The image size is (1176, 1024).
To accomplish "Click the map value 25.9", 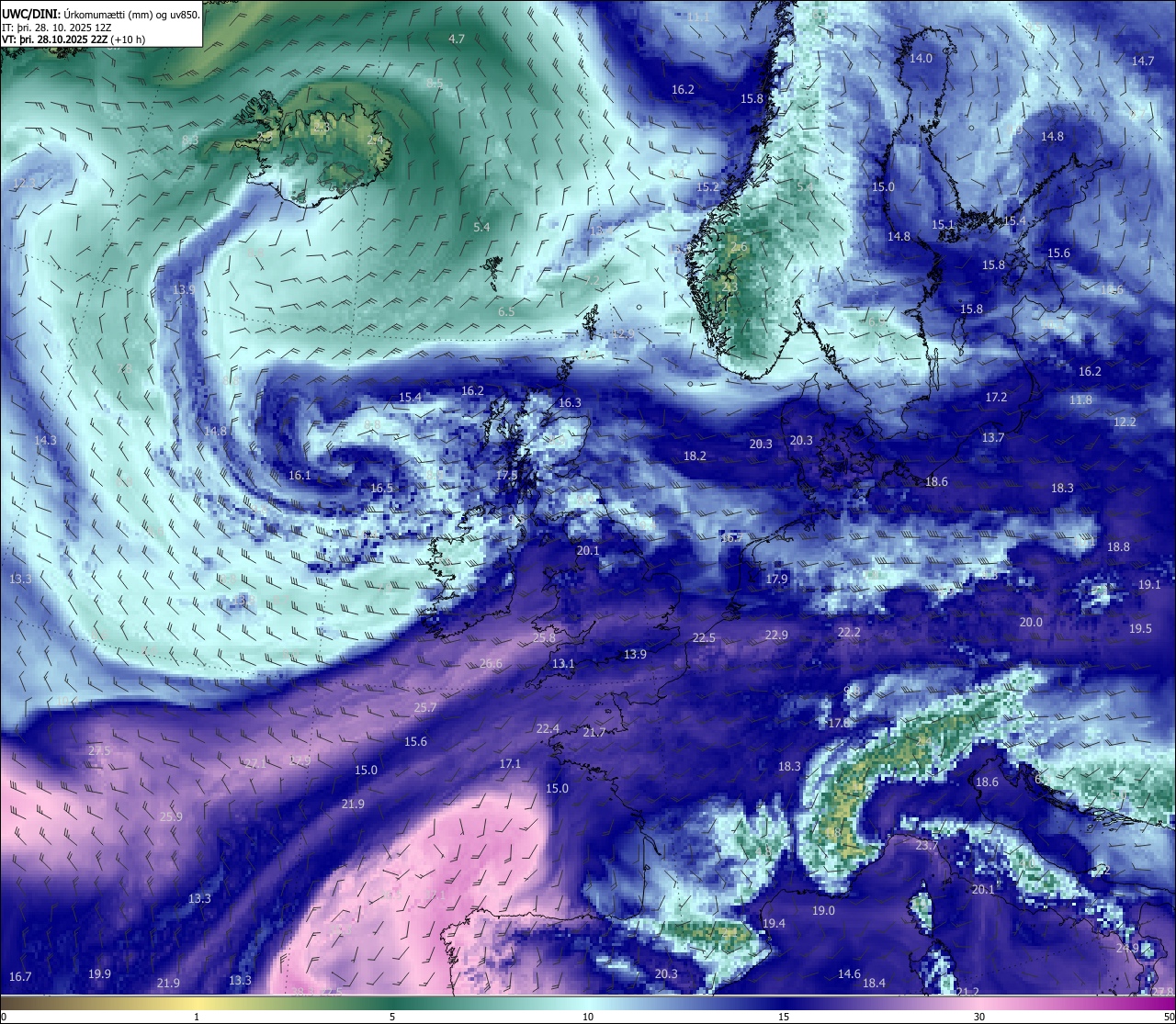I will (x=171, y=816).
